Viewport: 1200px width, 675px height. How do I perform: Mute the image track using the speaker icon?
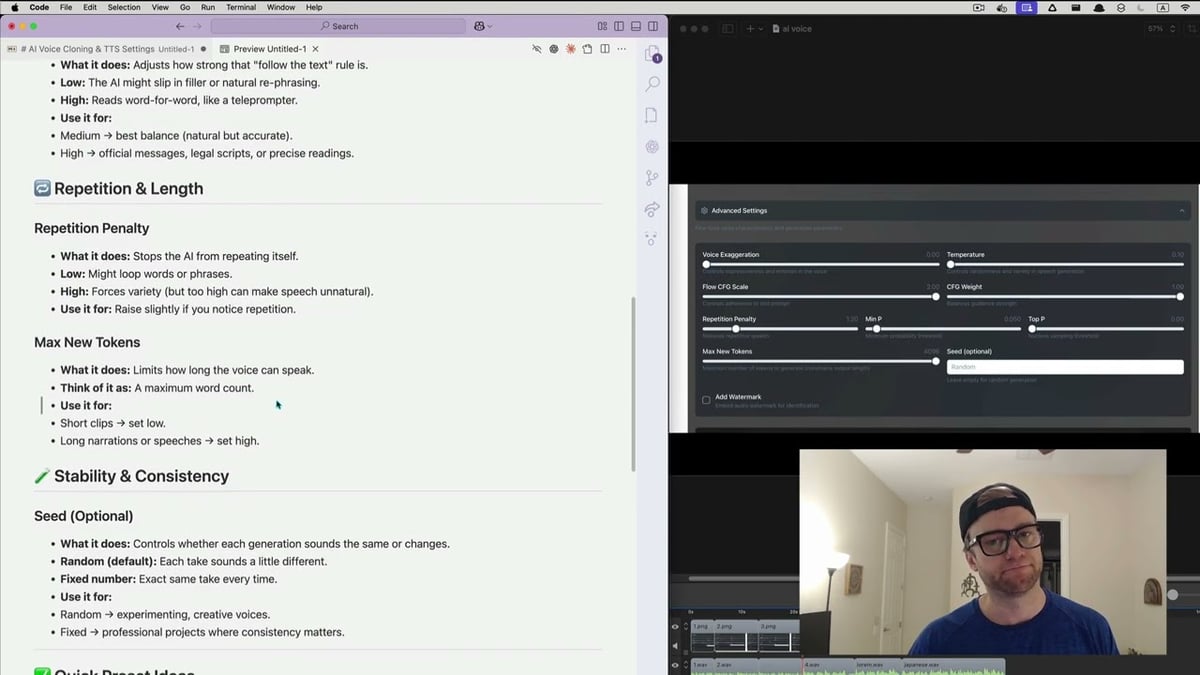[x=675, y=646]
